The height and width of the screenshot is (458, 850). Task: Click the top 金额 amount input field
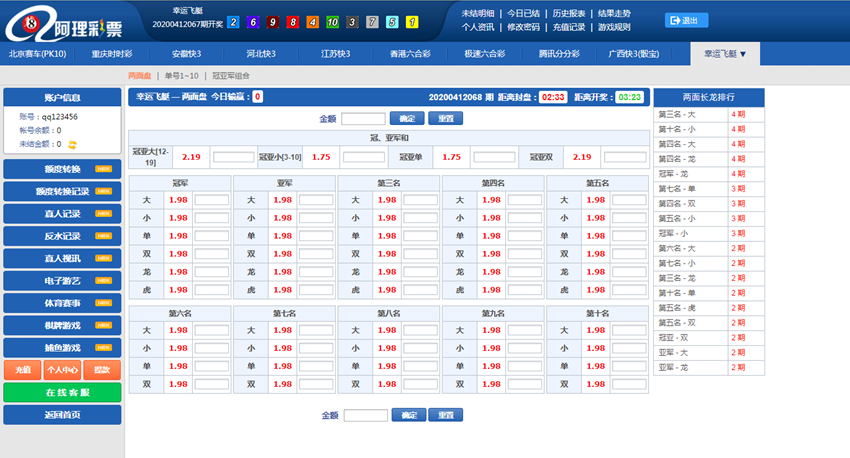click(363, 118)
